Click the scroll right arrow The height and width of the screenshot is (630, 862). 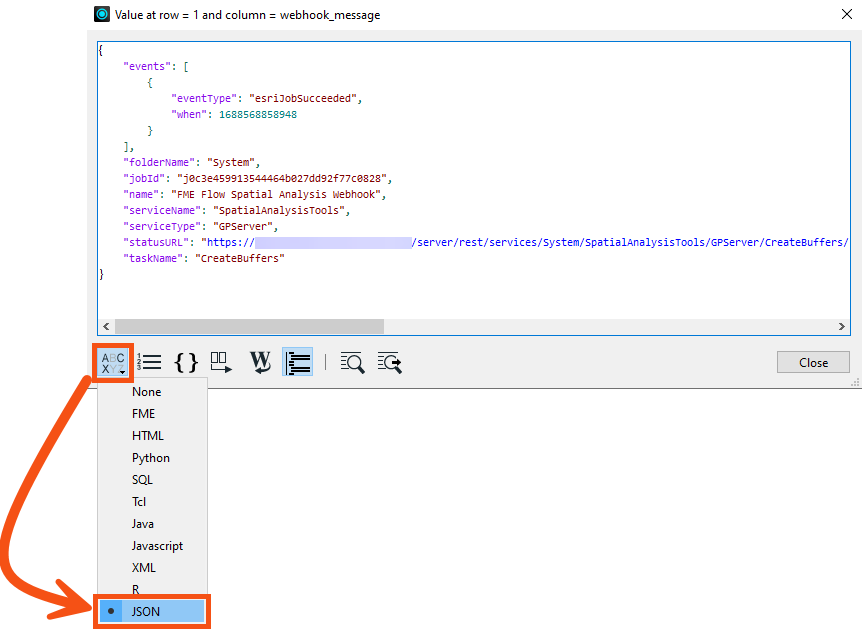842,327
